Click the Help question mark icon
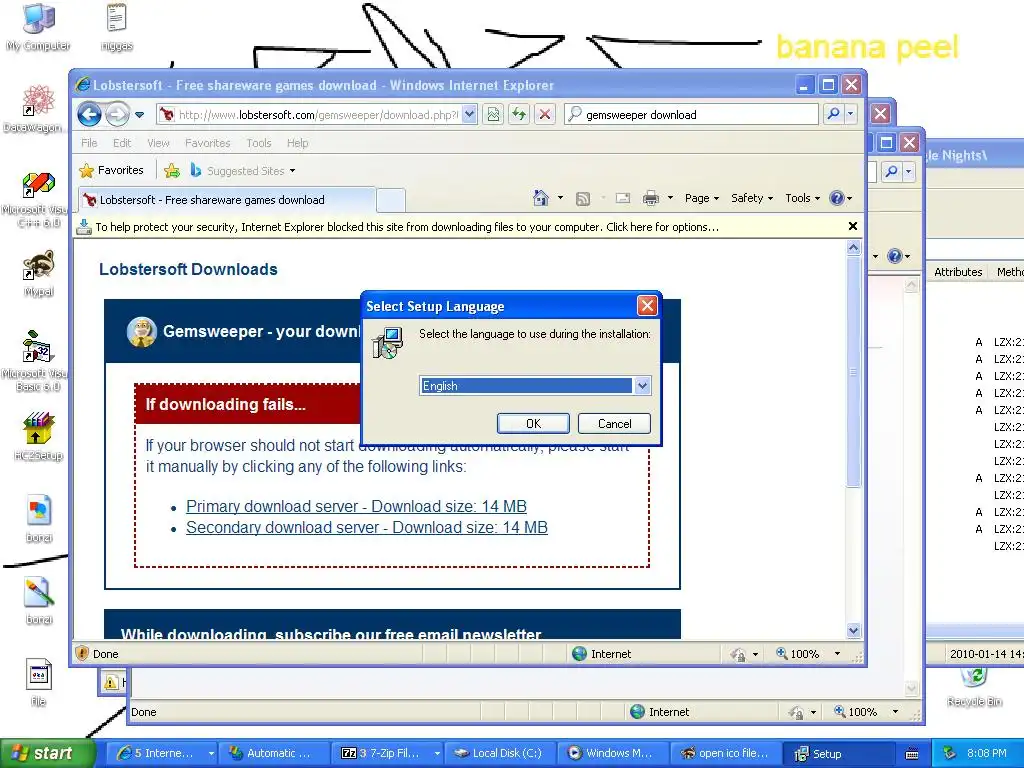Image resolution: width=1024 pixels, height=768 pixels. pos(837,198)
